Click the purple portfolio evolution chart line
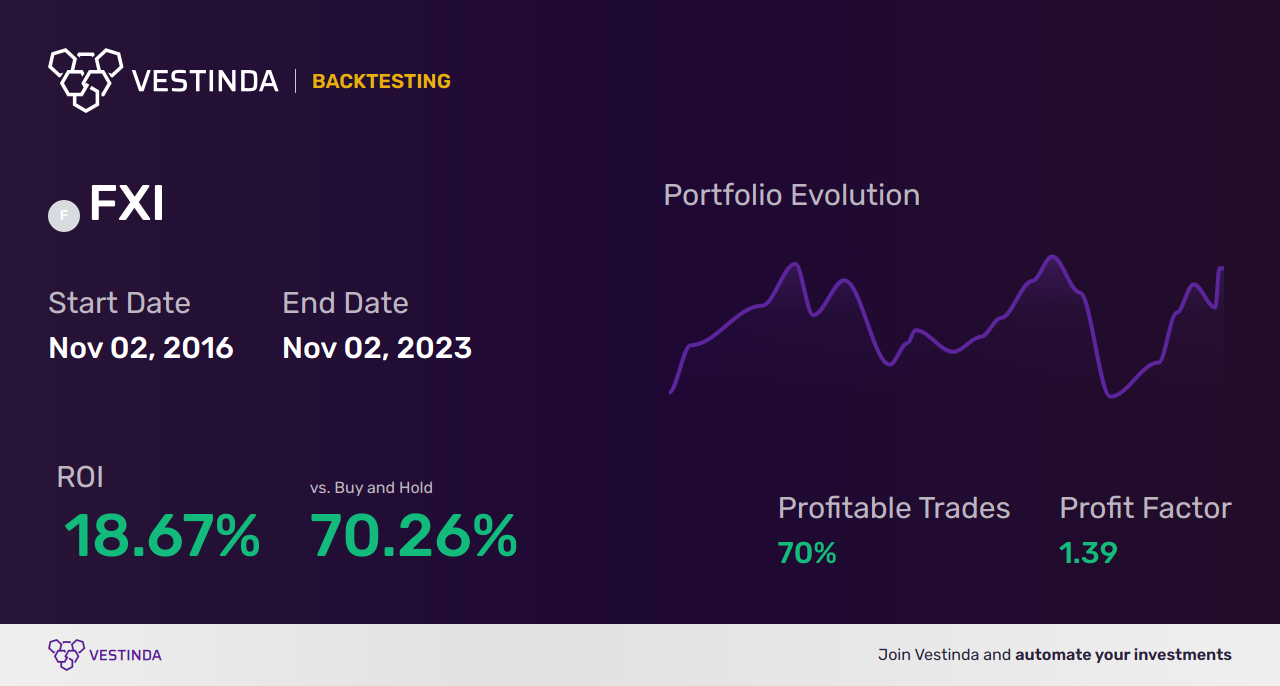The width and height of the screenshot is (1280, 686). coord(946,326)
